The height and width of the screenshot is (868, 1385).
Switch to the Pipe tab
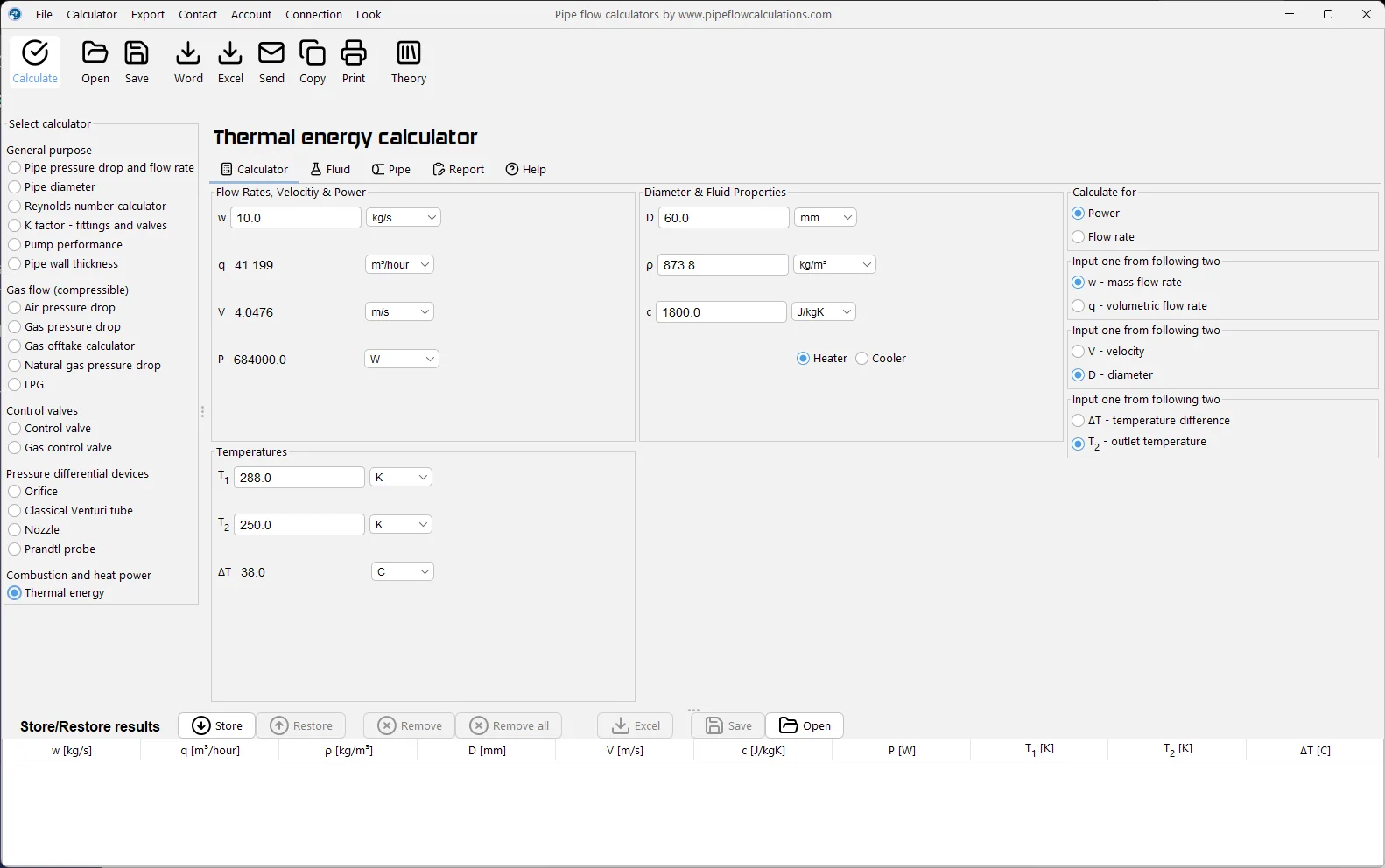pos(391,170)
